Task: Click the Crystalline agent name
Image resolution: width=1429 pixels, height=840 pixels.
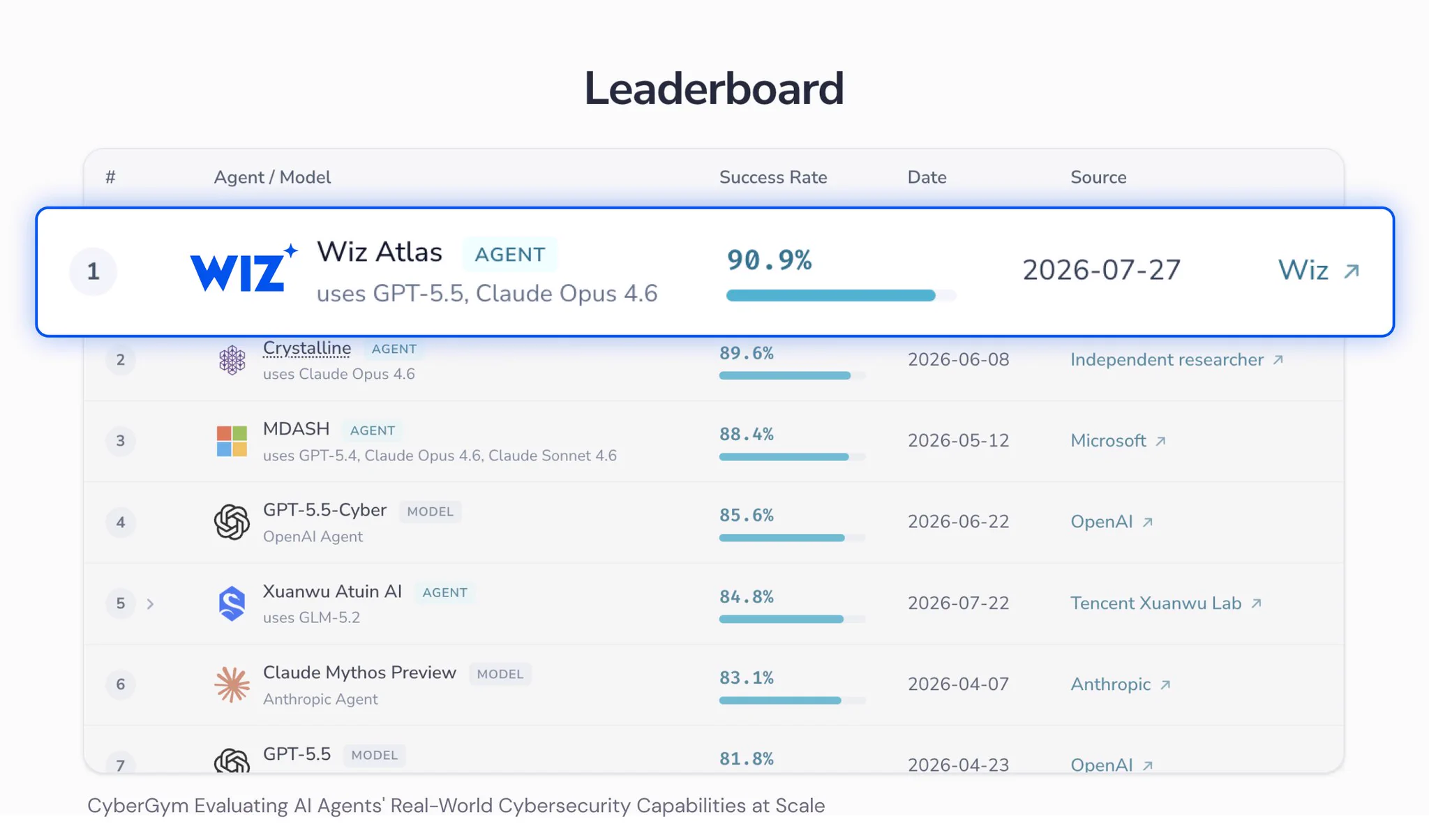Action: 307,347
